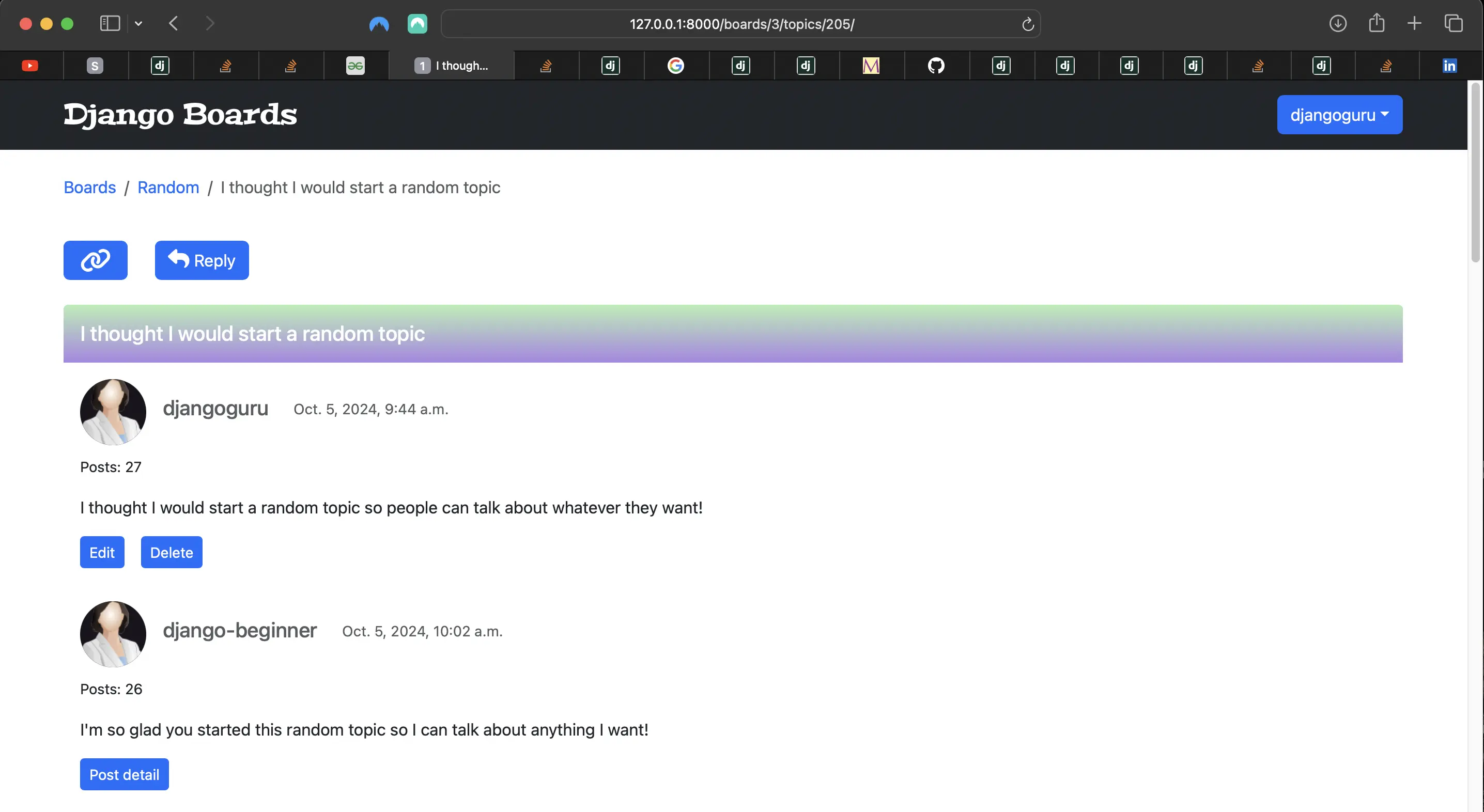Switch to the Google tab
The height and width of the screenshot is (812, 1484).
676,66
